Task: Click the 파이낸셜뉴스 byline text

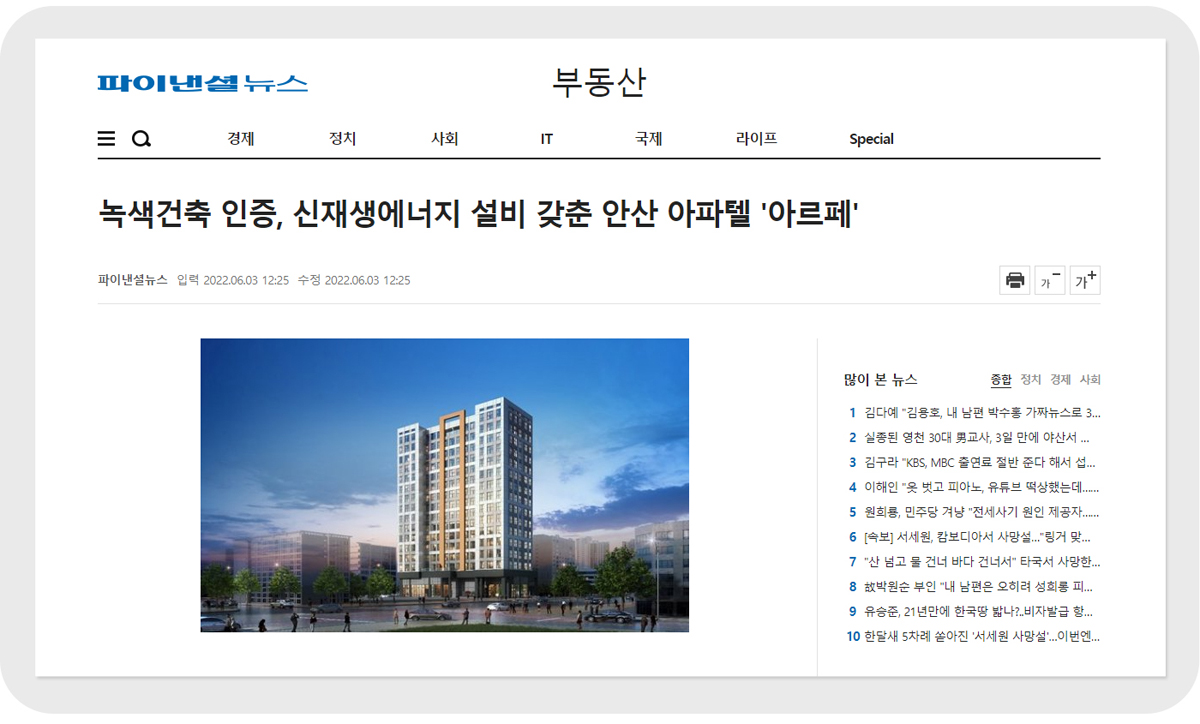Action: (132, 280)
